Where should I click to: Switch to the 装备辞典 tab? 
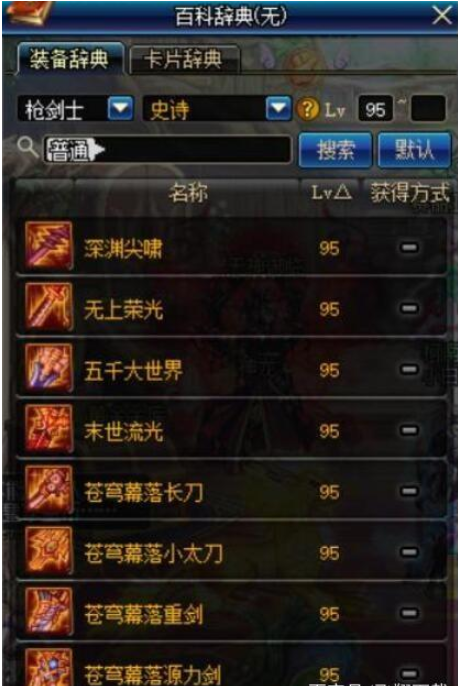point(69,59)
